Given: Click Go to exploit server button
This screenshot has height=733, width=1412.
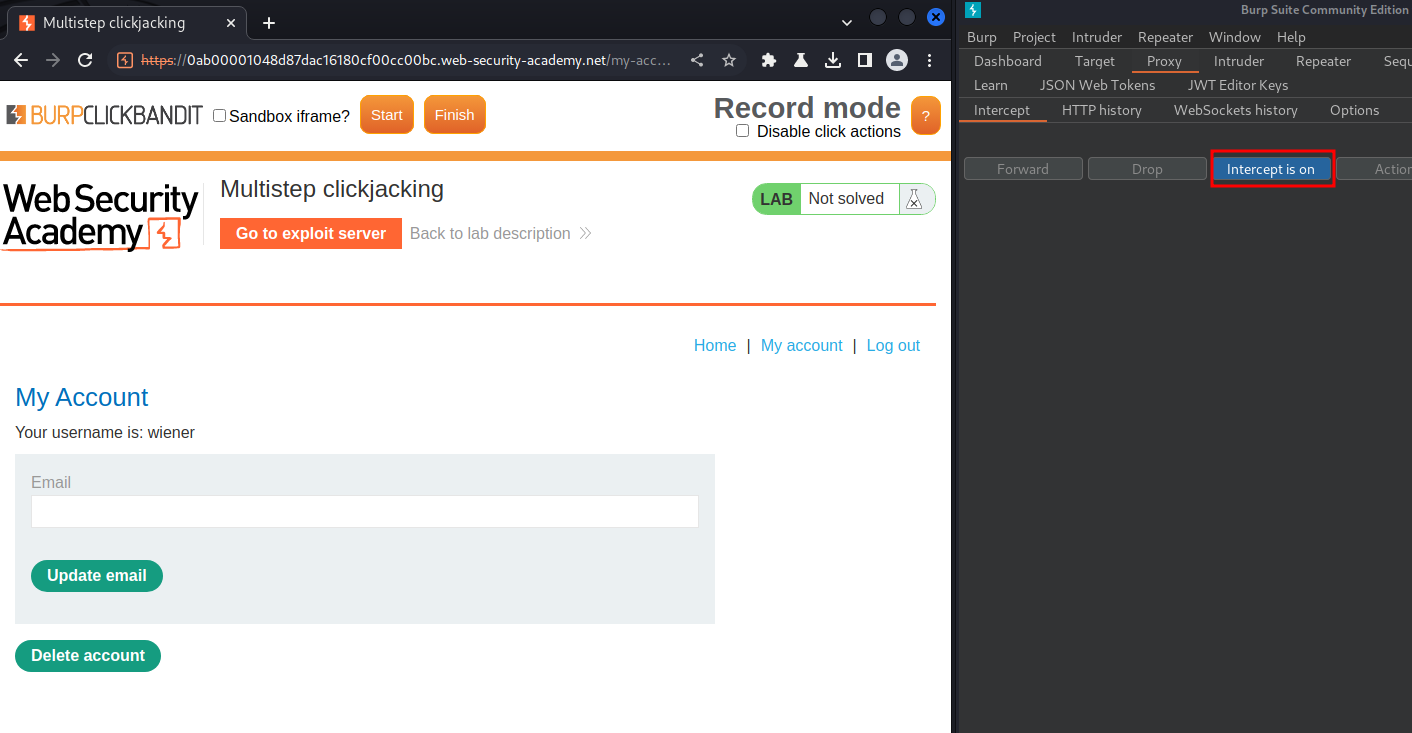Looking at the screenshot, I should [x=311, y=233].
